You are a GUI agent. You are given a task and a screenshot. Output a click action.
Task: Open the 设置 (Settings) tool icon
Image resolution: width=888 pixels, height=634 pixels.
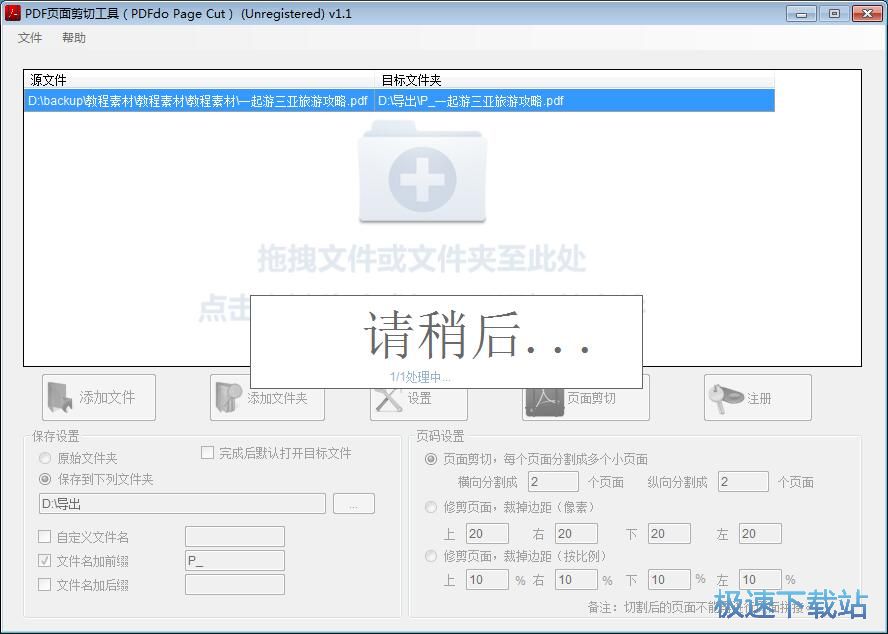[x=390, y=397]
